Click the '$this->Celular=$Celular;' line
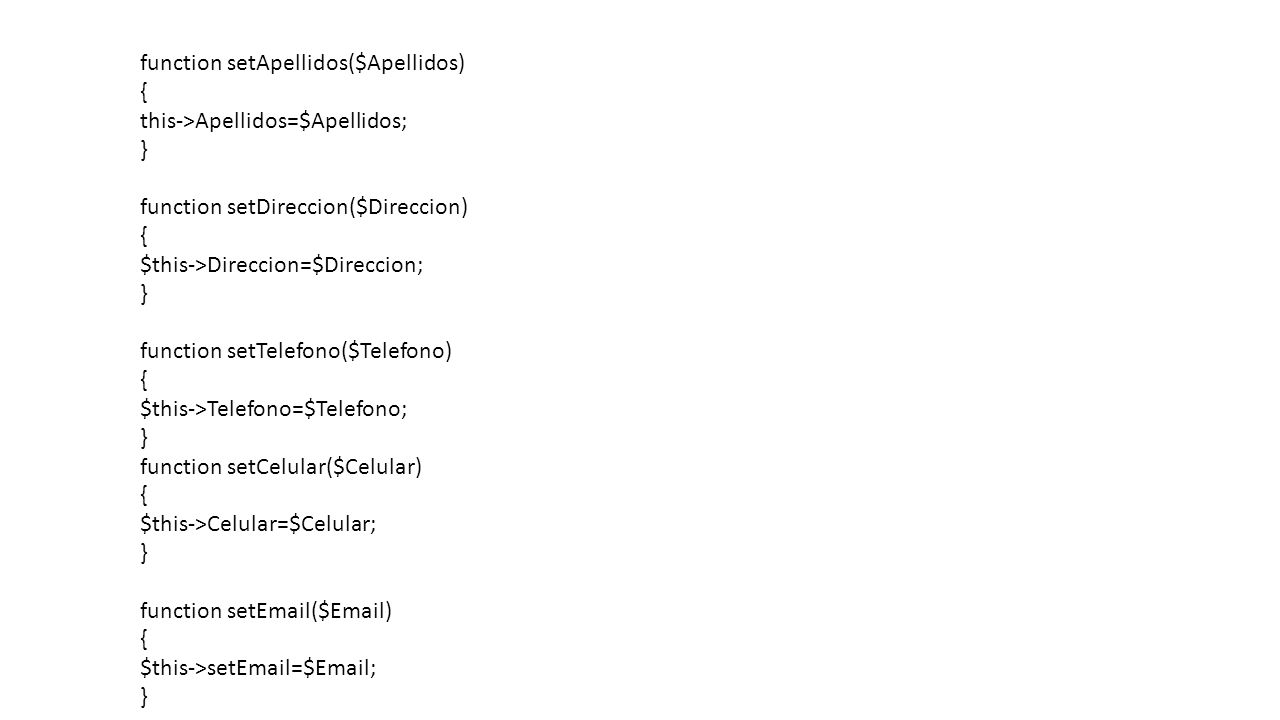 tap(259, 525)
